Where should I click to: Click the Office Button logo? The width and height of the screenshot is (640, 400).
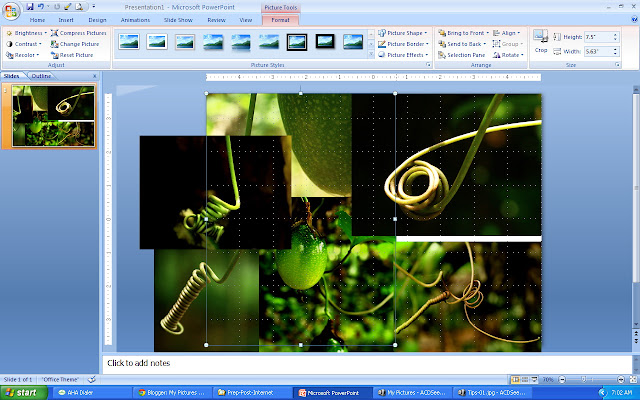pos(11,11)
